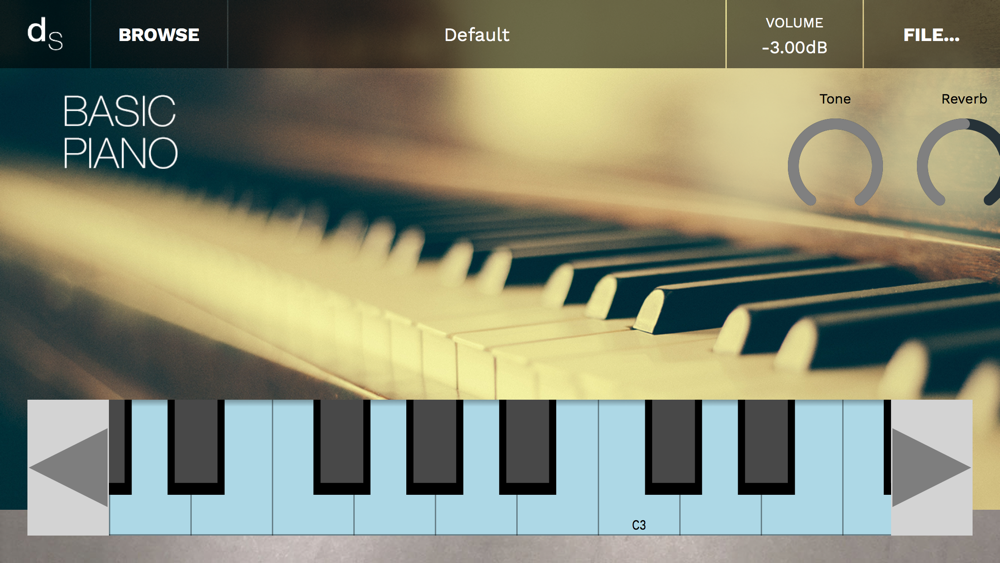The width and height of the screenshot is (1000, 563).
Task: Play the black key nearest left of C3
Action: 527,446
